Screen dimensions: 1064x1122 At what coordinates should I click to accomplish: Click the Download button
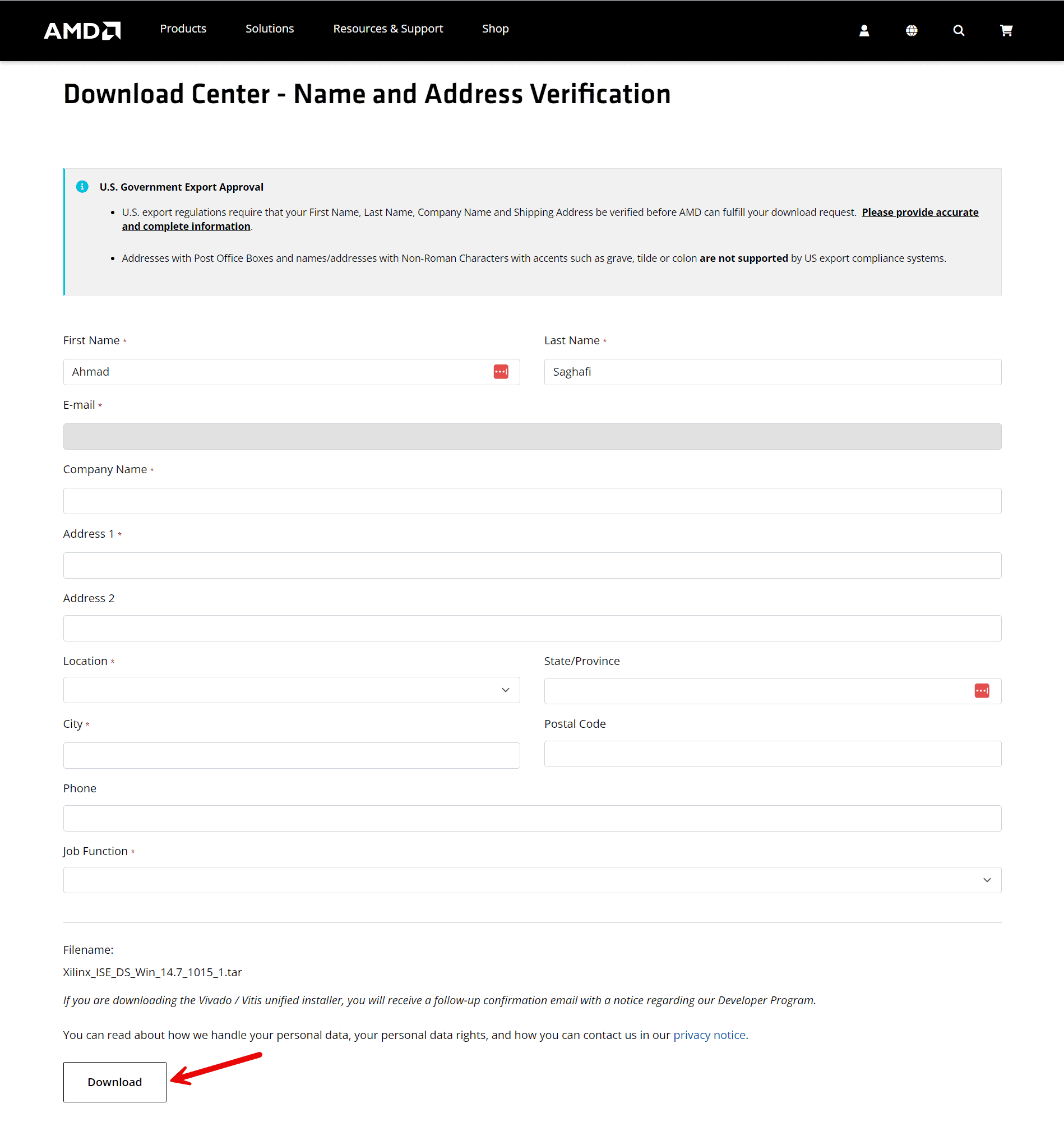pyautogui.click(x=114, y=1082)
